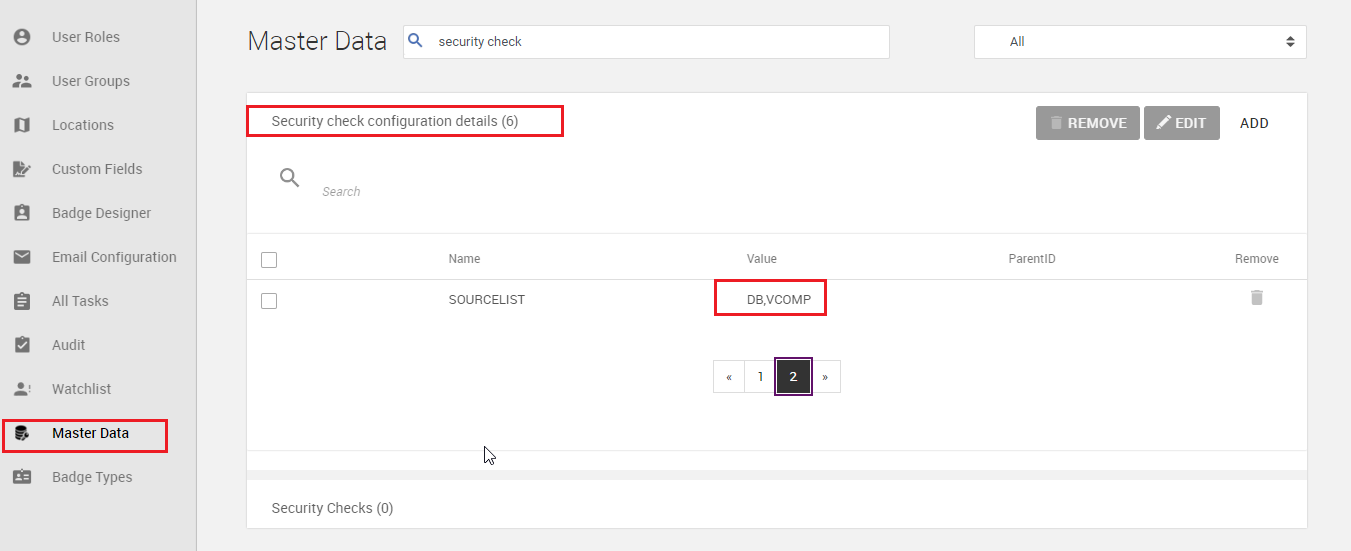The image size is (1351, 551).
Task: Click the Email Configuration envelope icon
Action: tap(22, 257)
